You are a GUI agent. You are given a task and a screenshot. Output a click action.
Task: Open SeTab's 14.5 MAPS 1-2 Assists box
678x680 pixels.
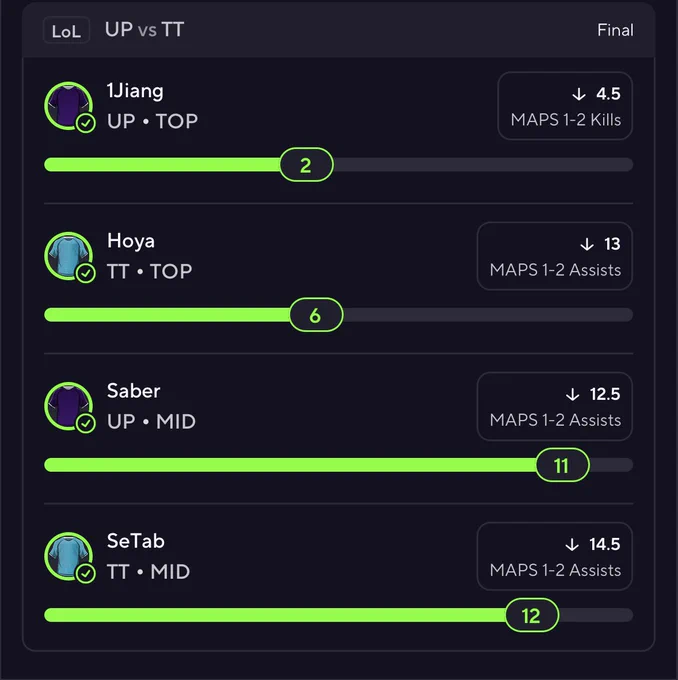click(555, 556)
